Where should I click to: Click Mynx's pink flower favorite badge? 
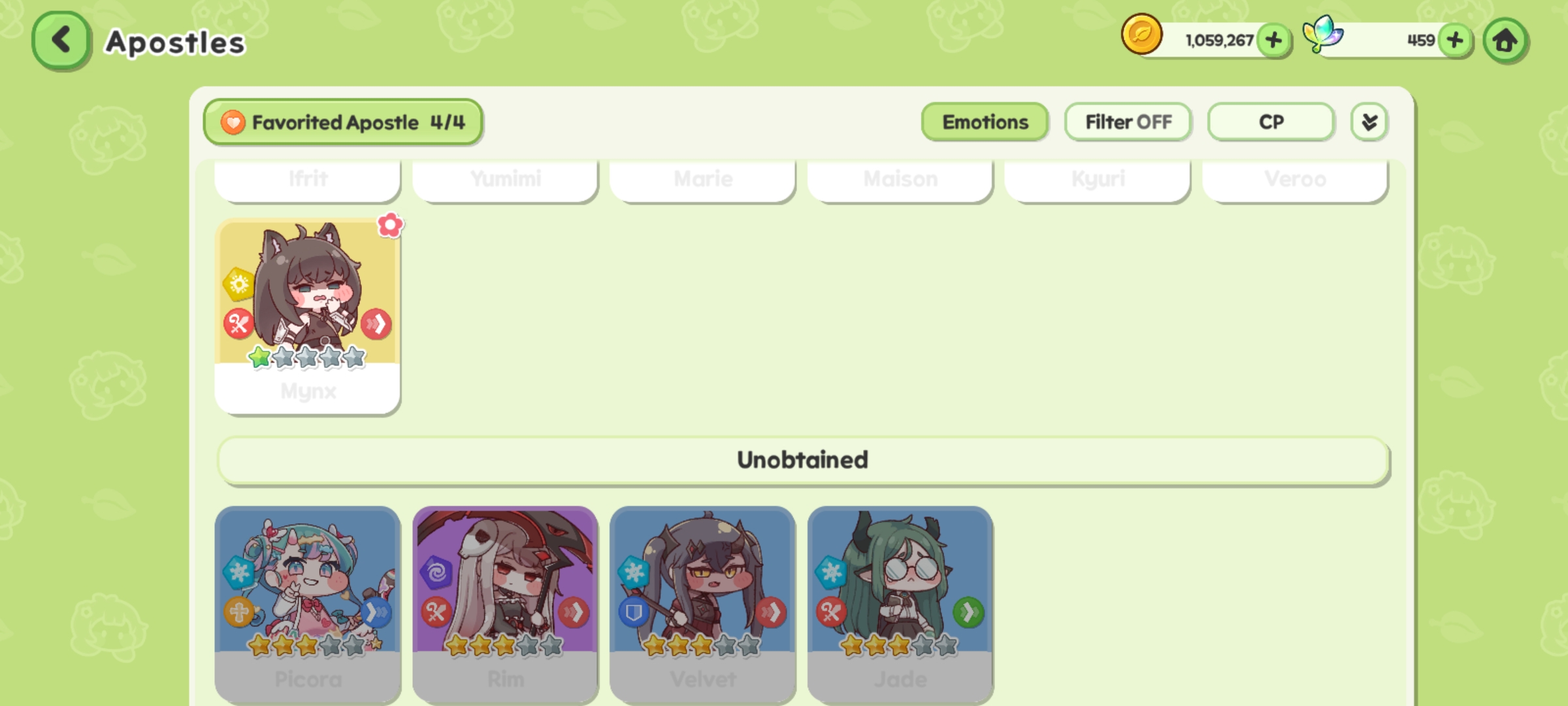[390, 225]
